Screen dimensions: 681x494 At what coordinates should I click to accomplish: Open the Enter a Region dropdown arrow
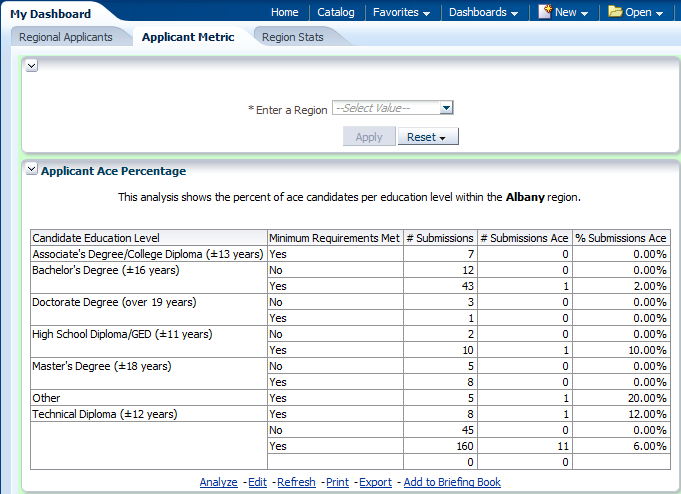[x=446, y=108]
